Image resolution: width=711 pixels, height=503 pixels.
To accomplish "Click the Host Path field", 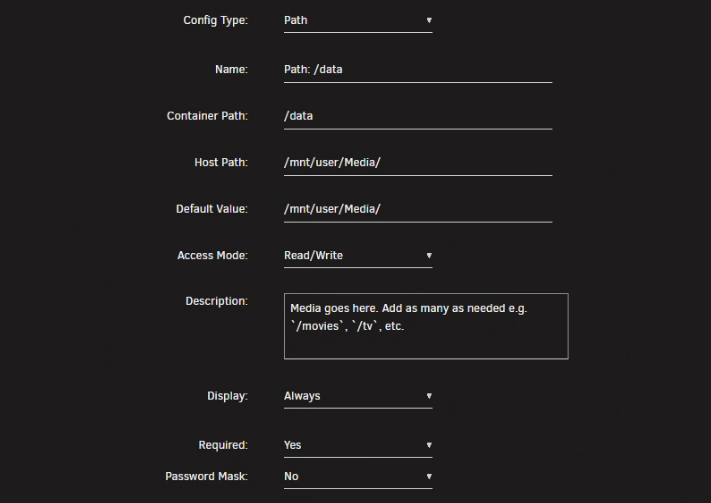I will (418, 162).
